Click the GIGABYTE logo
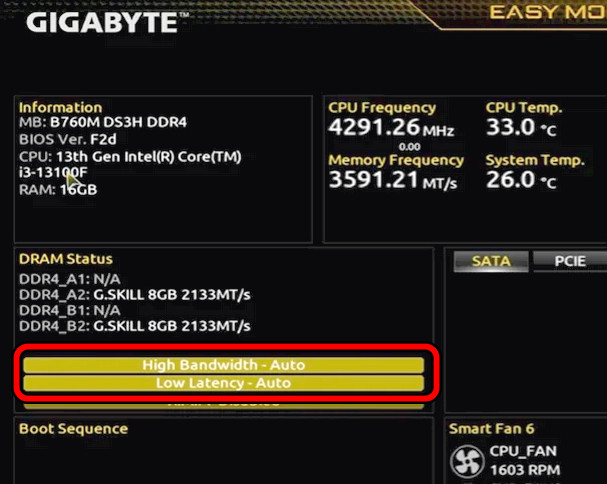This screenshot has width=607, height=484. 101,21
